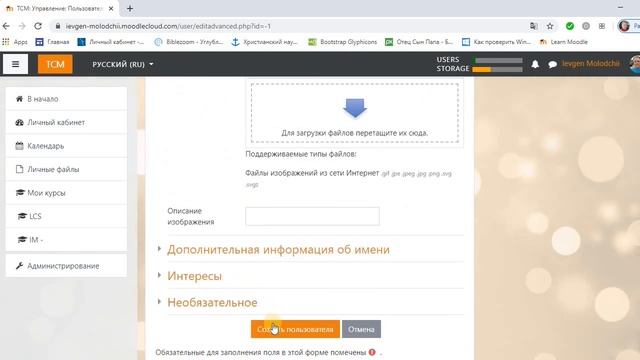Image resolution: width=640 pixels, height=360 pixels.
Task: Click the dashboard icon beside Личный кабинет
Action: 19,122
